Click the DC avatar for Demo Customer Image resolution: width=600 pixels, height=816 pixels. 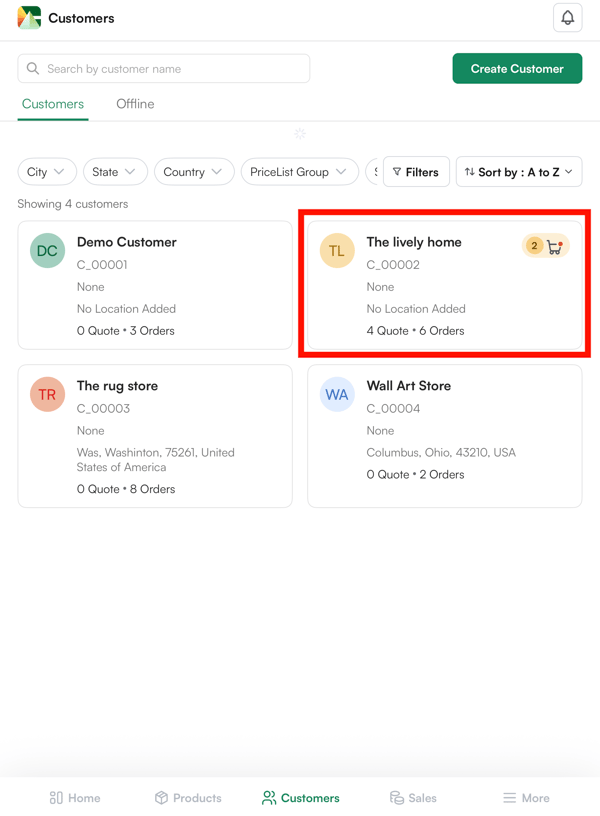47,251
